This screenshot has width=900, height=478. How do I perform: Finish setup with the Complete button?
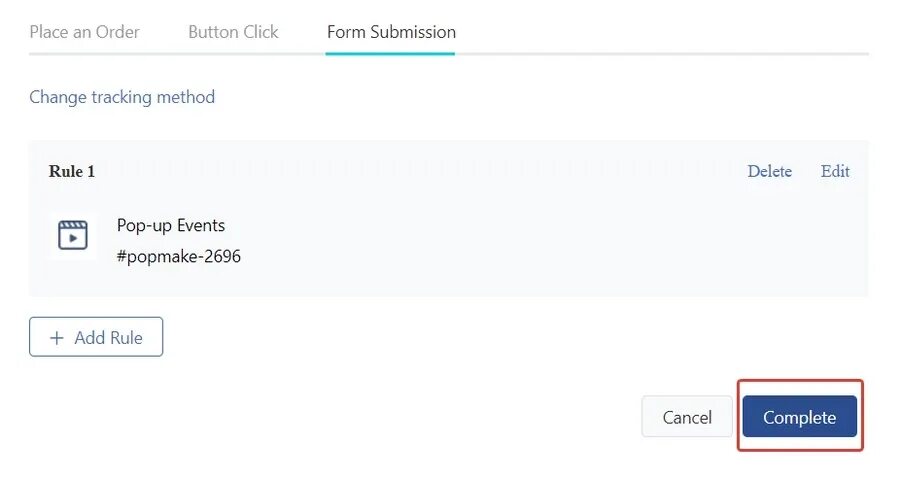pos(800,417)
